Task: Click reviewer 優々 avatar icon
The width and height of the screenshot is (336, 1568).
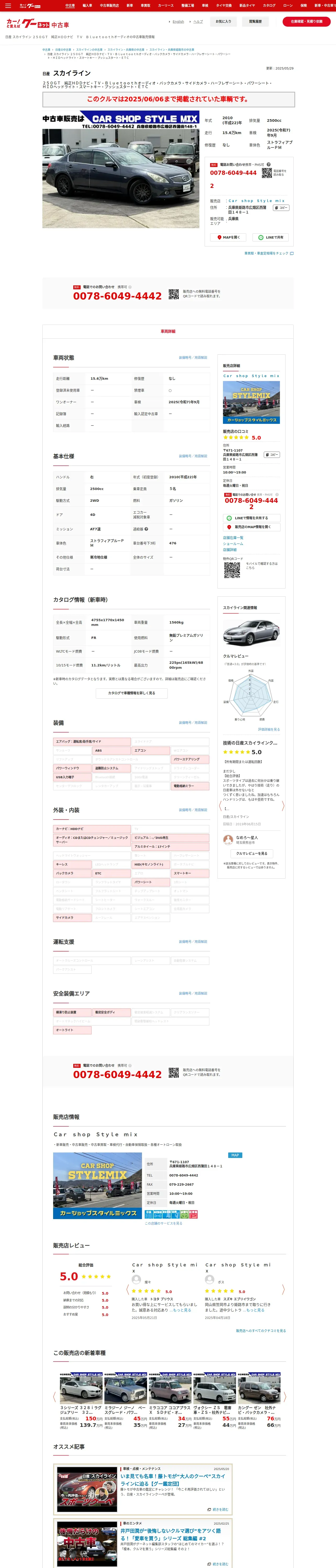Action: tap(136, 1279)
